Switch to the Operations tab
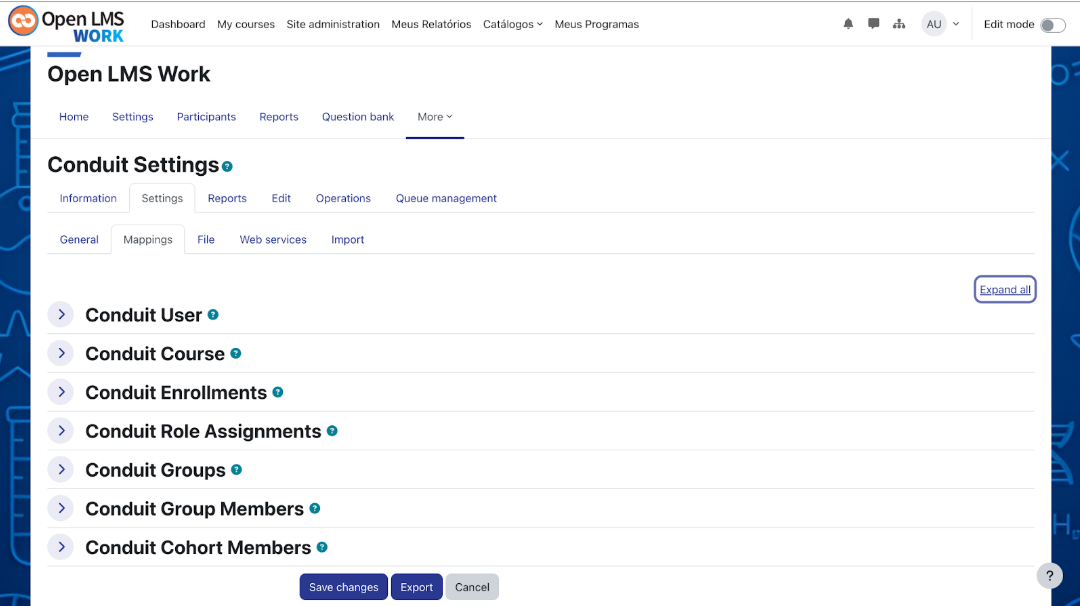The height and width of the screenshot is (606, 1080). click(343, 198)
